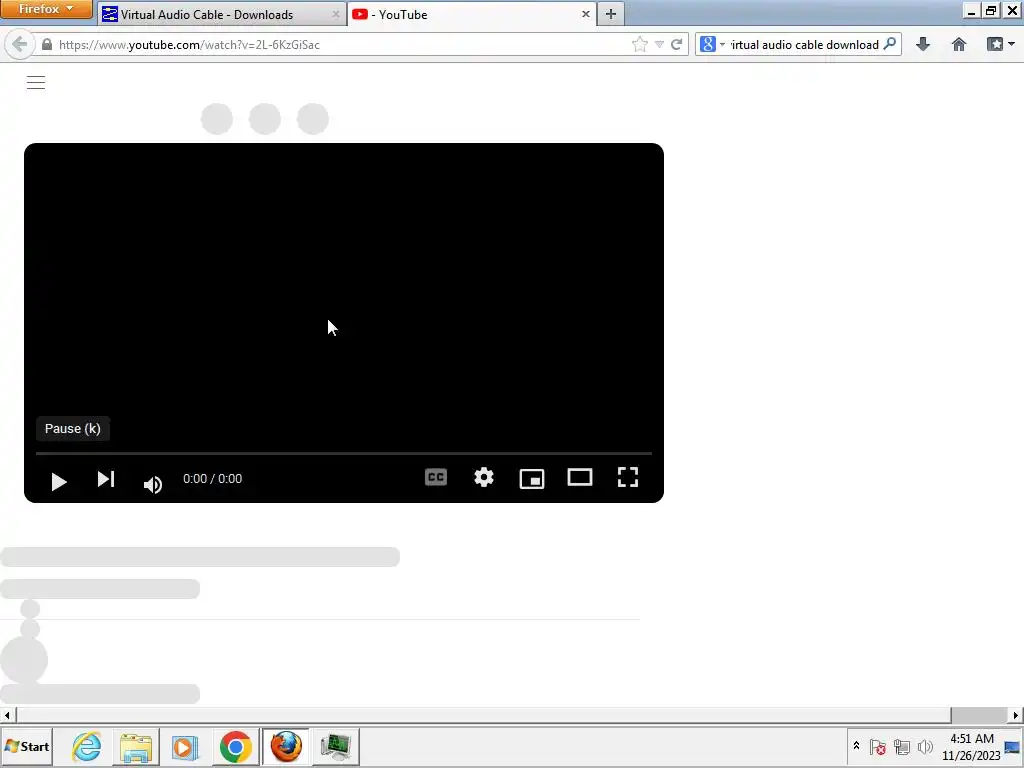The image size is (1024, 768).
Task: Open Windows Explorer folder icon
Action: pyautogui.click(x=136, y=746)
